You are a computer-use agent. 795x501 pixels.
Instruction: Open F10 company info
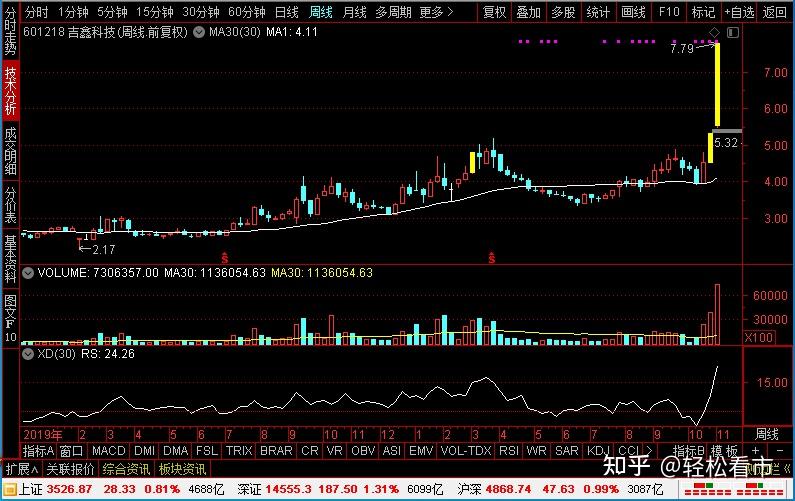(x=669, y=12)
